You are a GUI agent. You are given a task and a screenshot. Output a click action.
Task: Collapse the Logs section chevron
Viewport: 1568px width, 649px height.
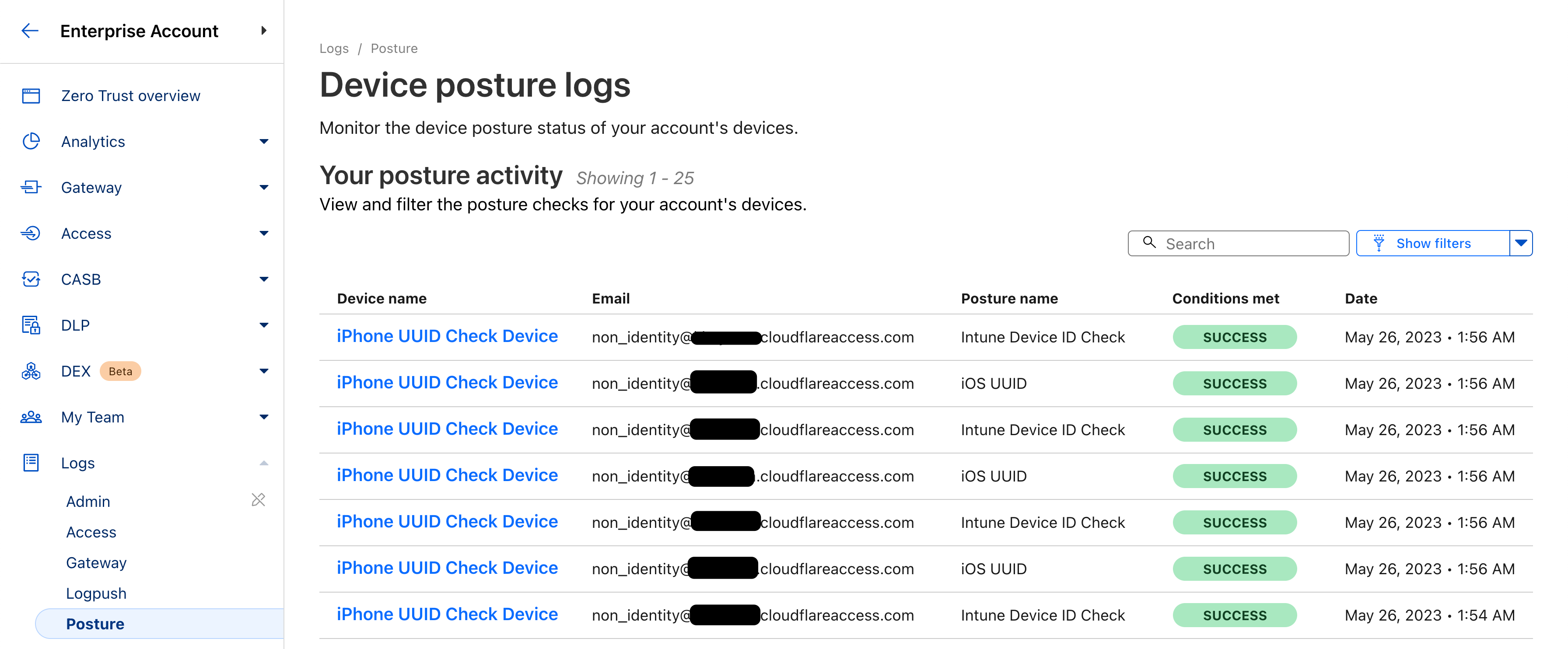click(263, 464)
